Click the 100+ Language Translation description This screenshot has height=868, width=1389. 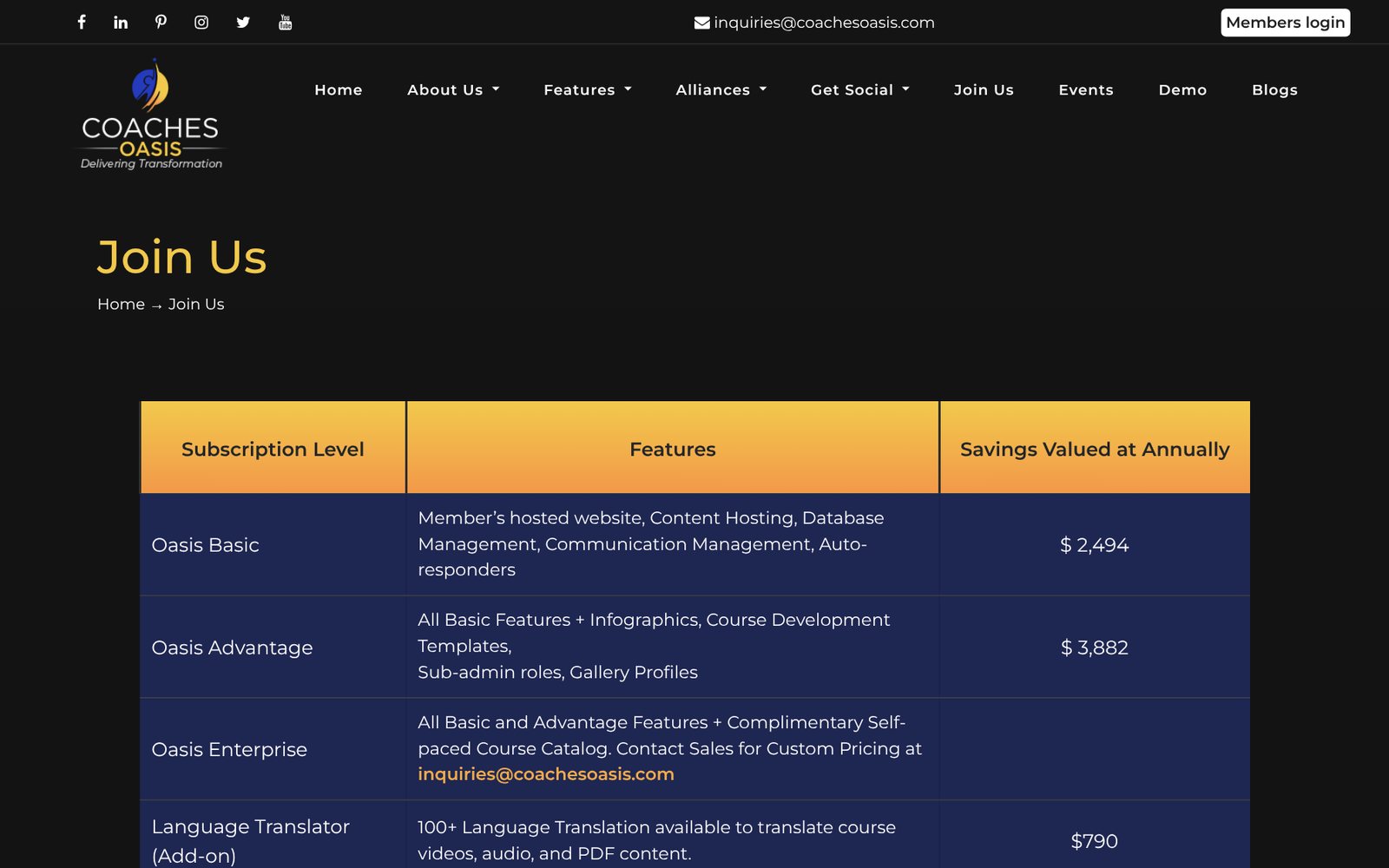(656, 840)
